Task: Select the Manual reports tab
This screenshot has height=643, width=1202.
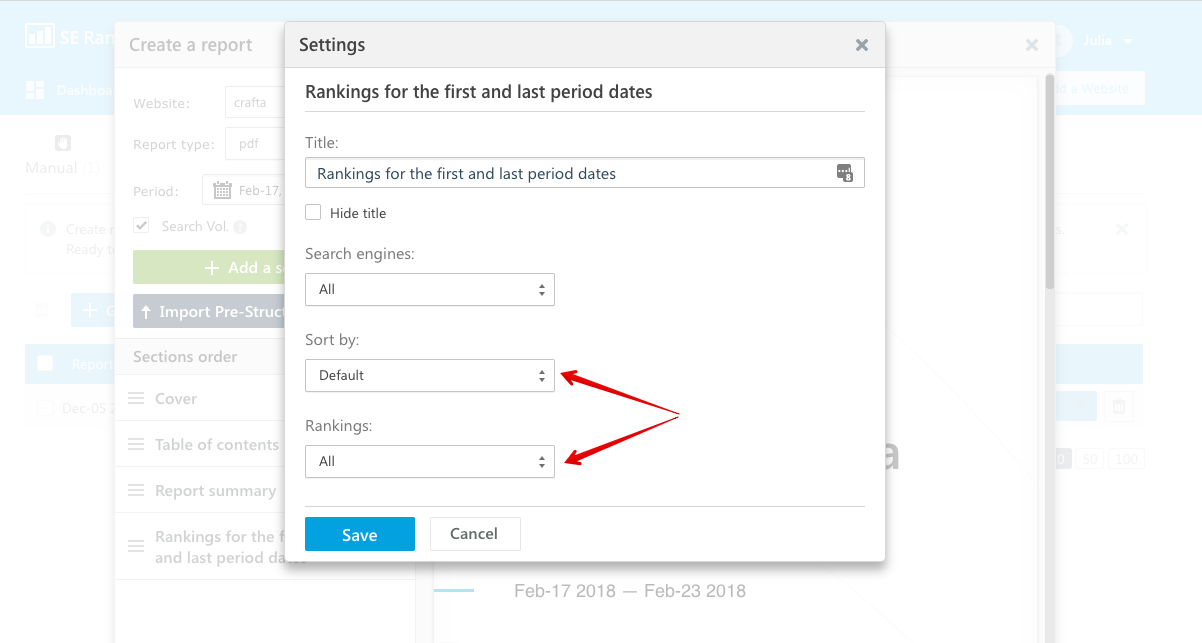Action: [x=63, y=156]
